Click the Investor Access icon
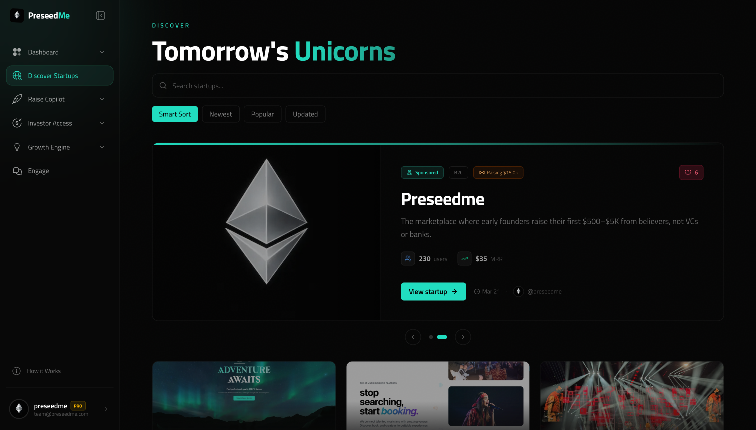 (17, 123)
